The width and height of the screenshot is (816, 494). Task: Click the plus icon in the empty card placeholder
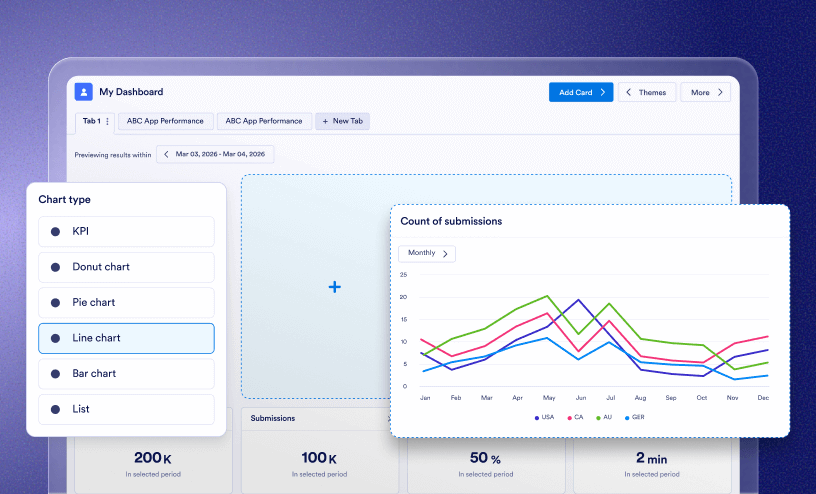335,287
